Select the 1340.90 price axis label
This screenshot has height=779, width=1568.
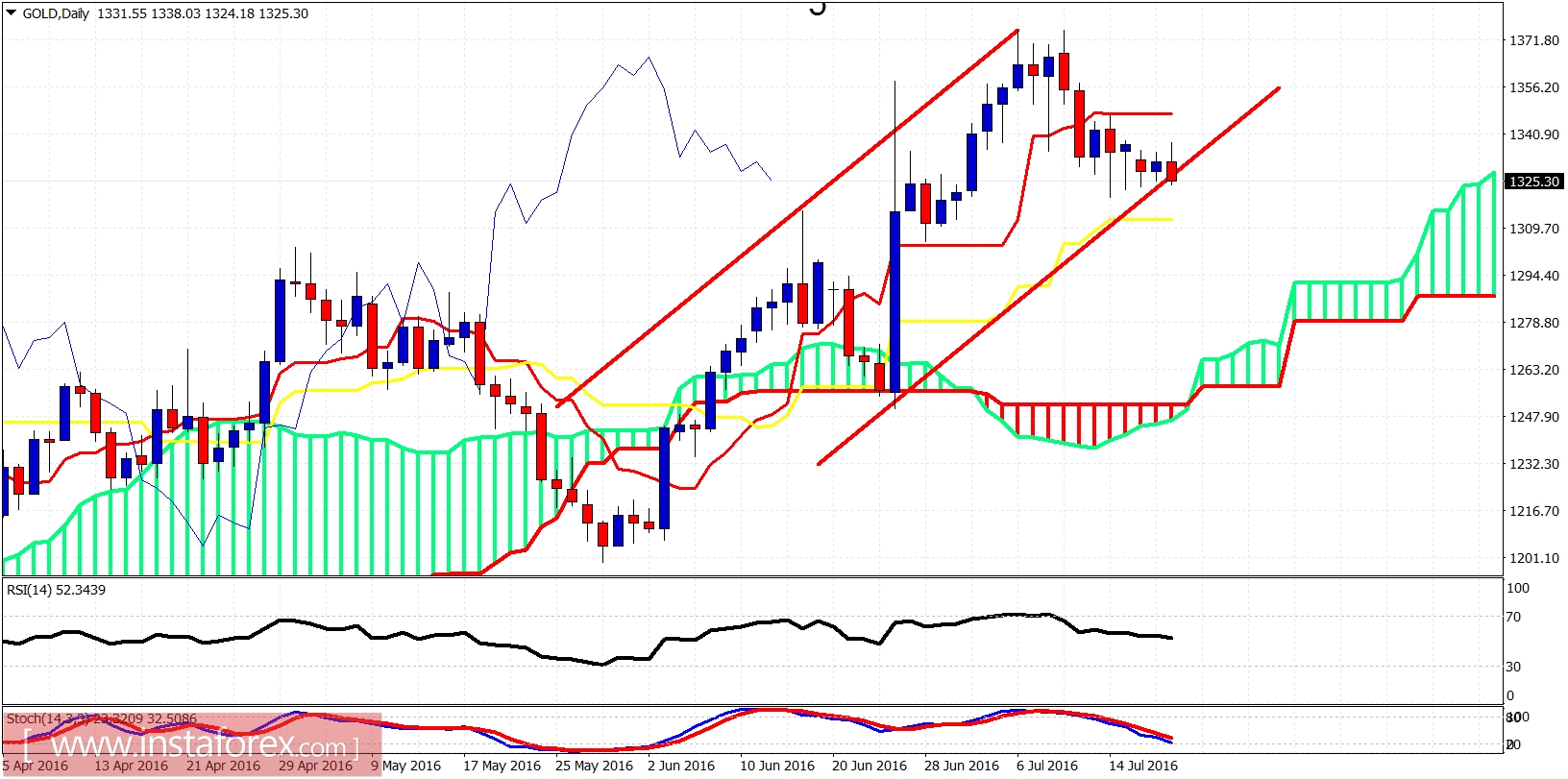tap(1534, 134)
